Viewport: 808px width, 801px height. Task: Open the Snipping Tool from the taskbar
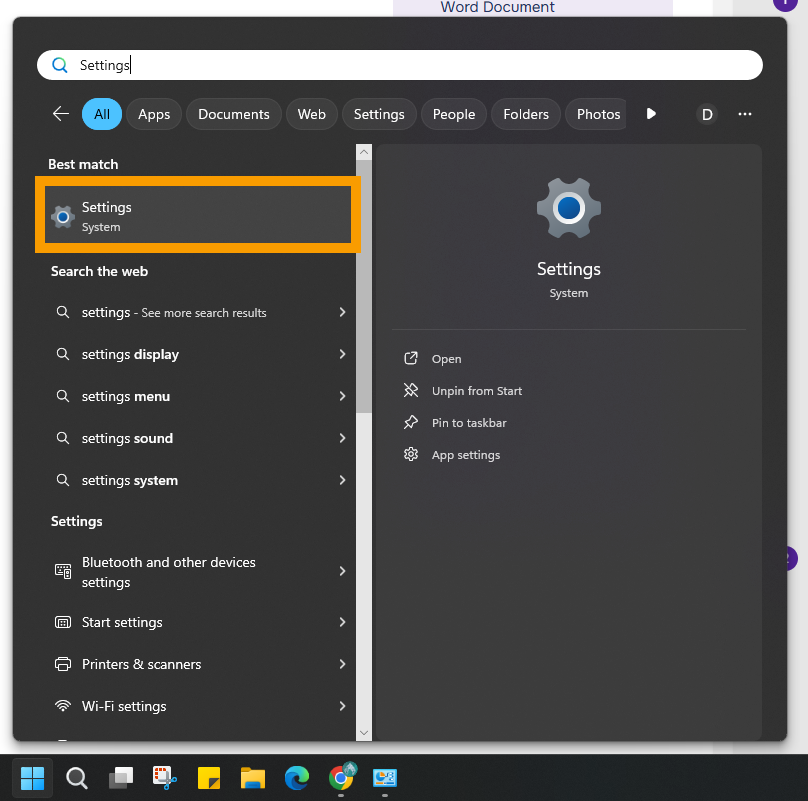tap(164, 778)
